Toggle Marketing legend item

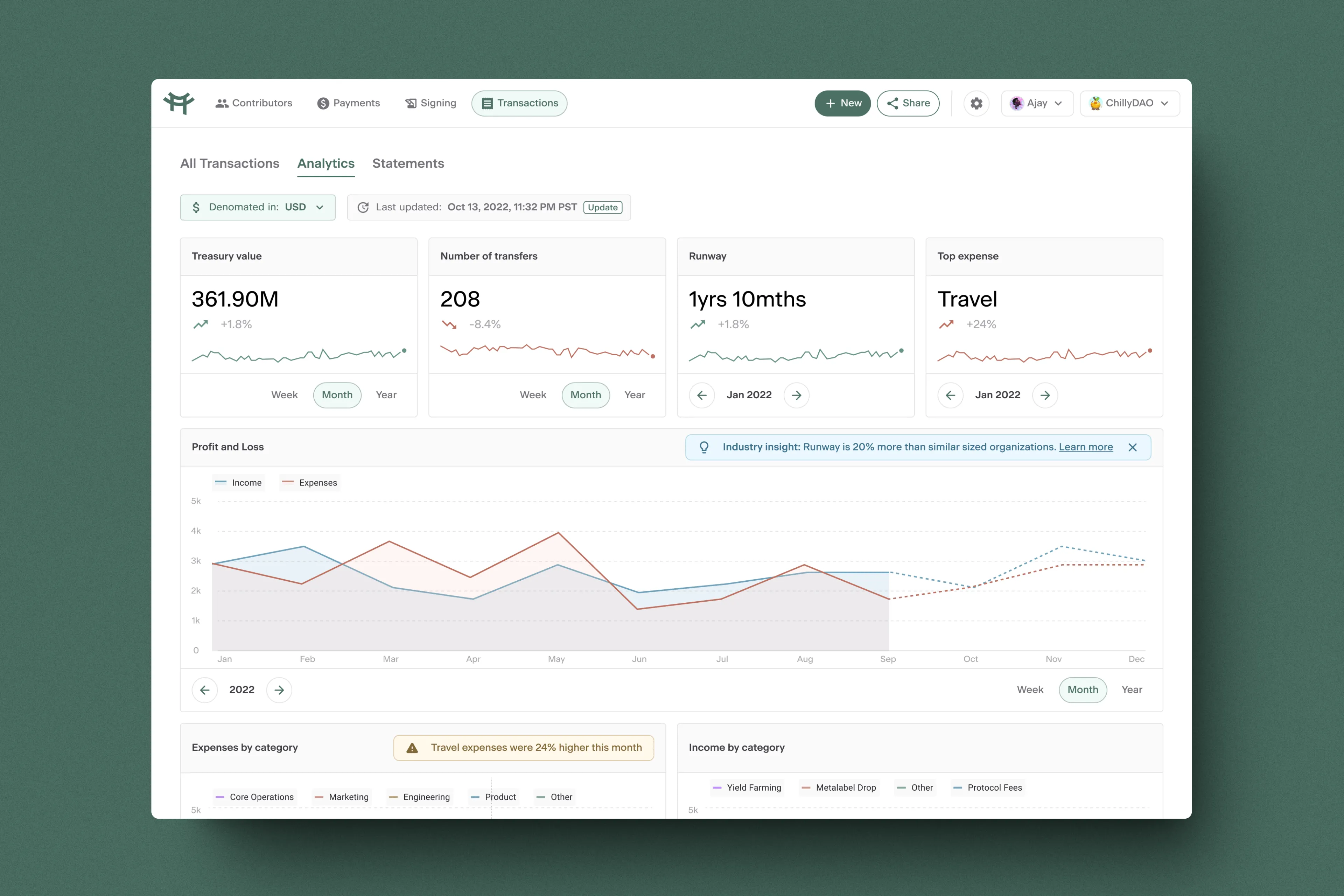coord(342,797)
